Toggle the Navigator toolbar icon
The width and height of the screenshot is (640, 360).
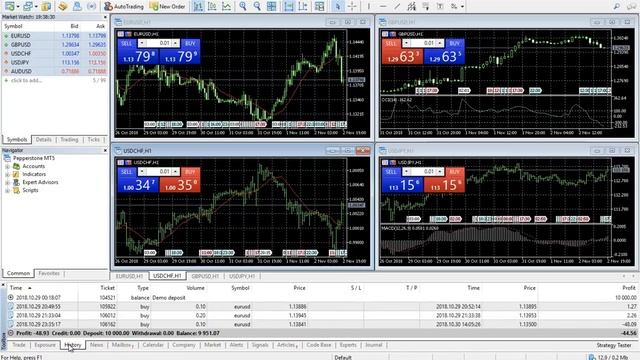click(x=62, y=6)
